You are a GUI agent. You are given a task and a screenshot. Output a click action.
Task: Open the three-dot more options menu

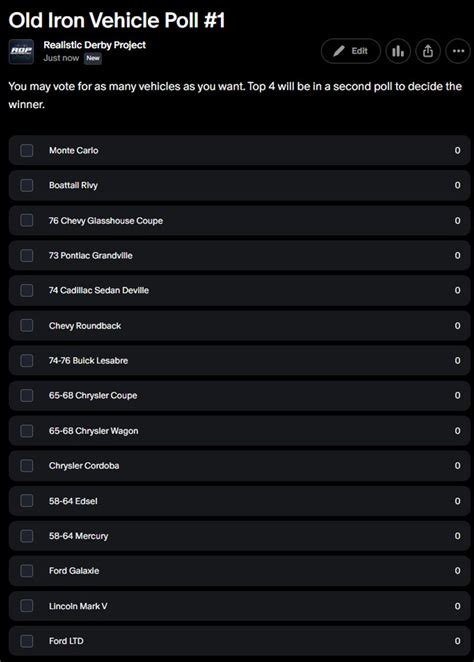[x=458, y=51]
